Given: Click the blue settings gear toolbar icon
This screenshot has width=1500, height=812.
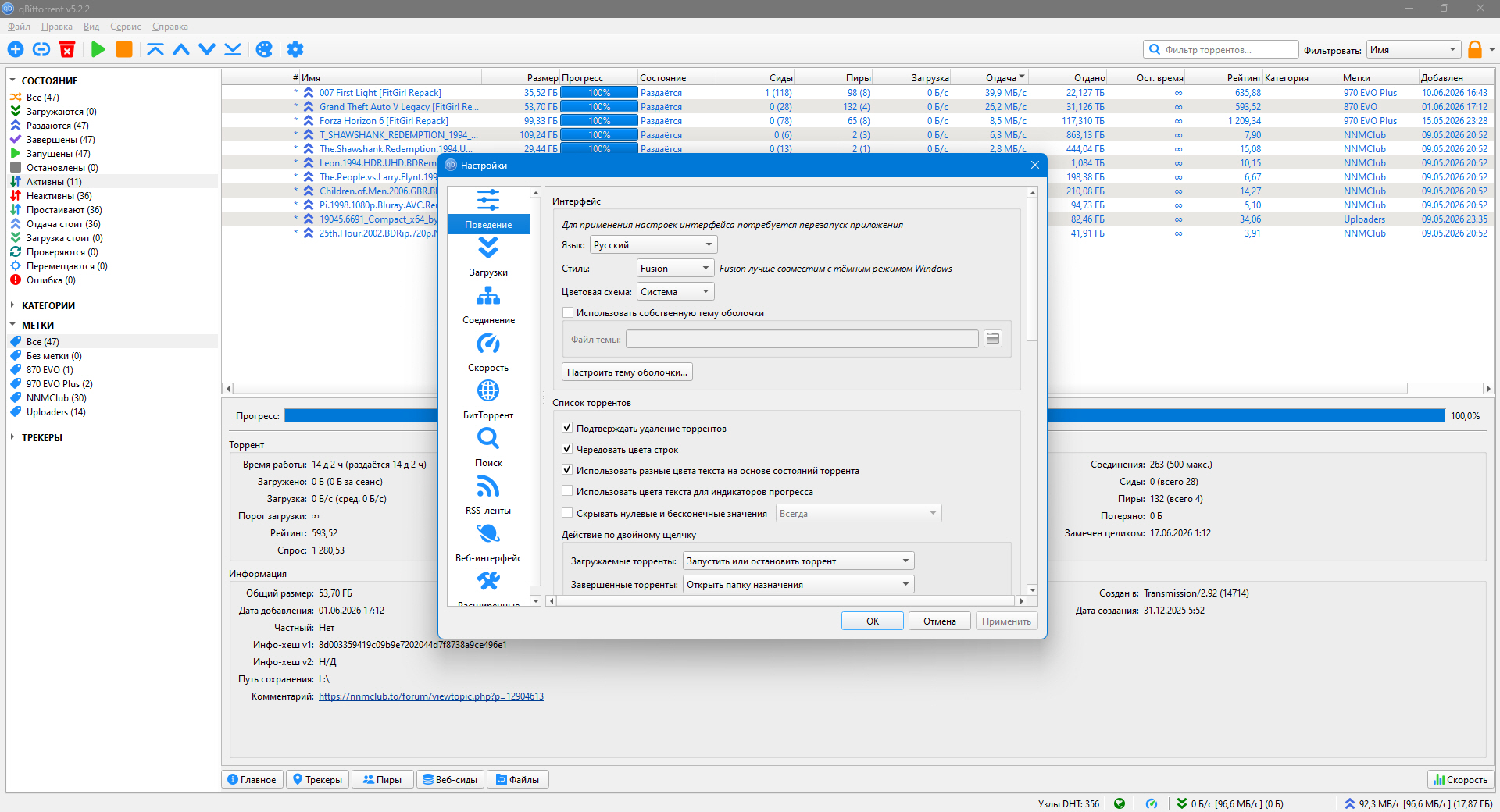Looking at the screenshot, I should click(295, 49).
